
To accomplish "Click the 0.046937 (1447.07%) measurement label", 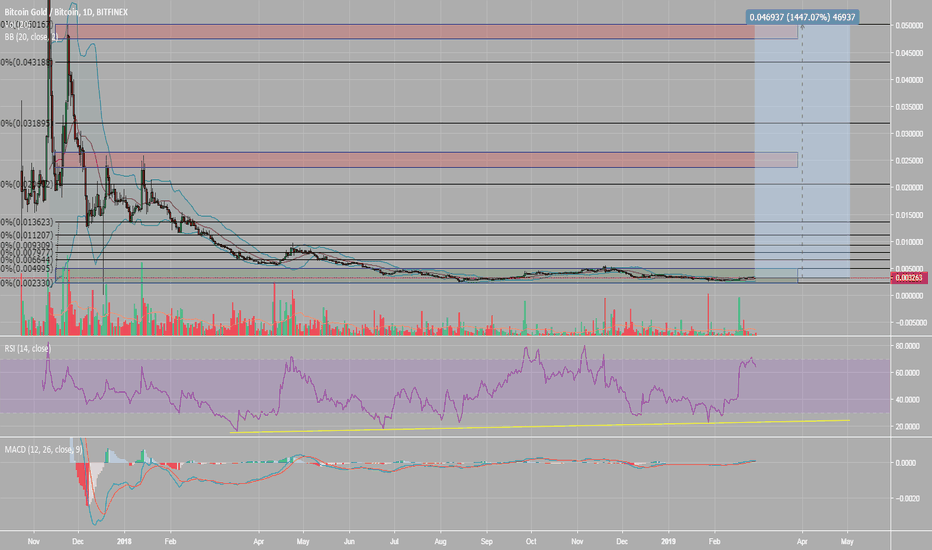I will click(802, 17).
